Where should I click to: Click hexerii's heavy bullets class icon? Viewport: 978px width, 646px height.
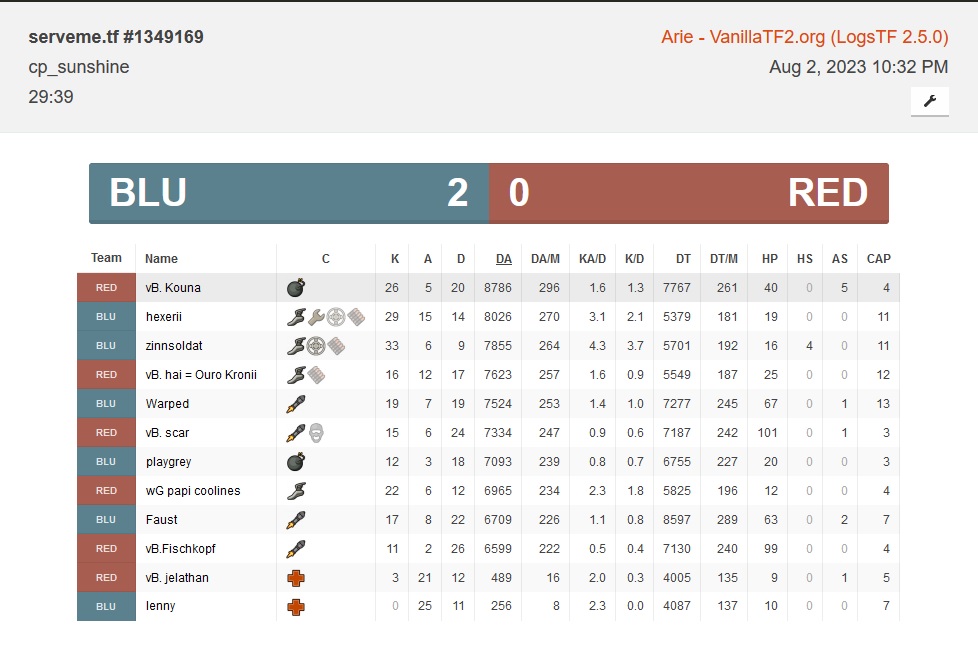pyautogui.click(x=356, y=317)
